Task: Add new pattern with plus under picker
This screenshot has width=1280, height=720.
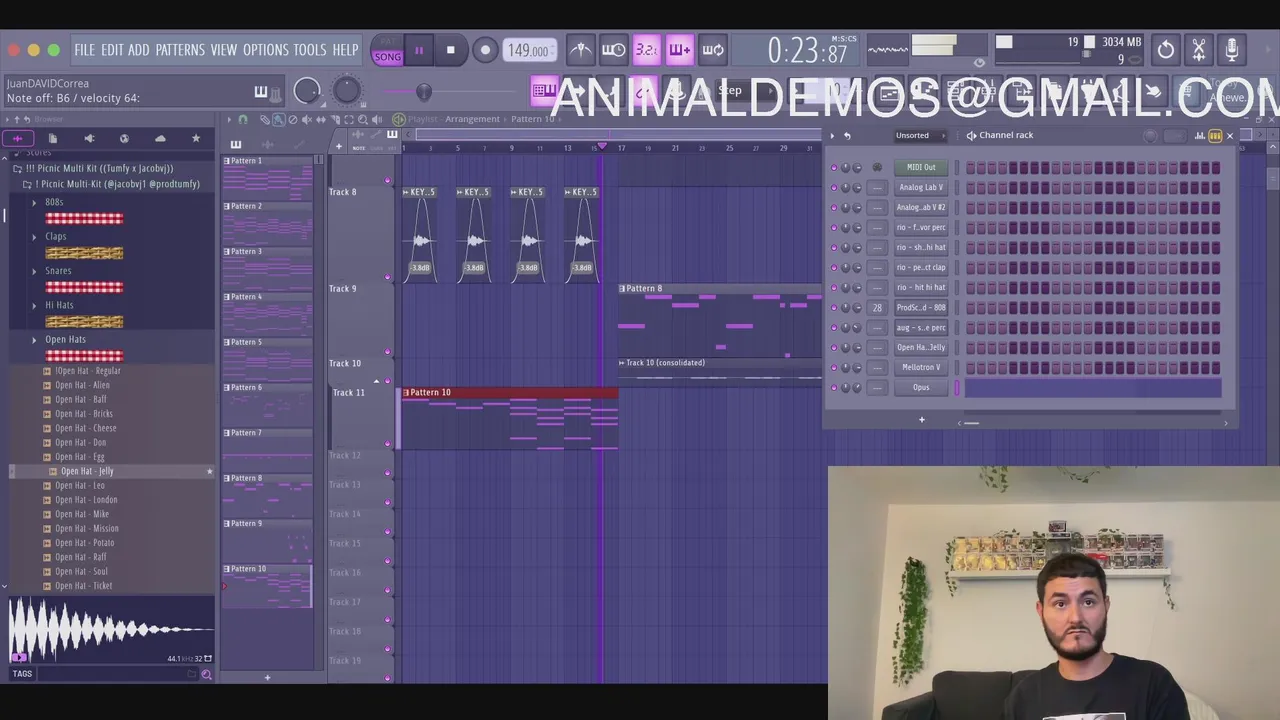Action: [267, 678]
